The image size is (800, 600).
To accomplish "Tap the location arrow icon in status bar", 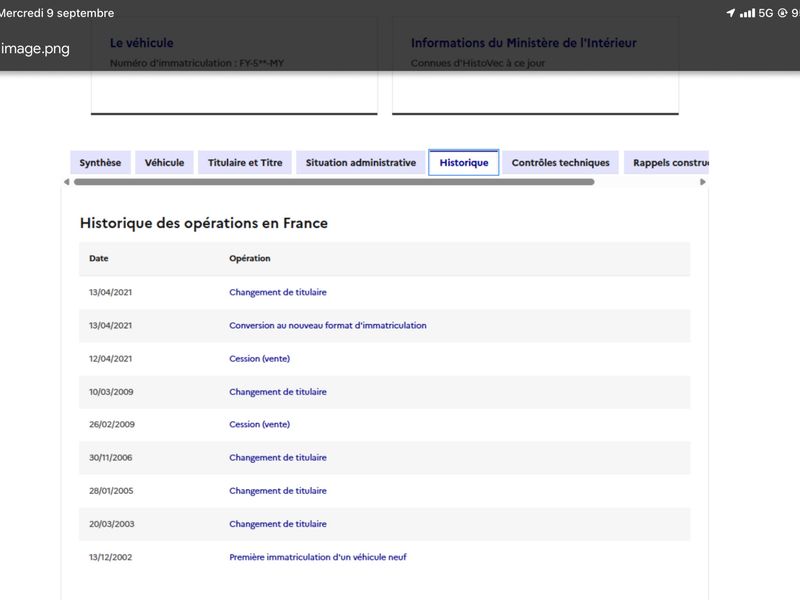I will click(731, 13).
